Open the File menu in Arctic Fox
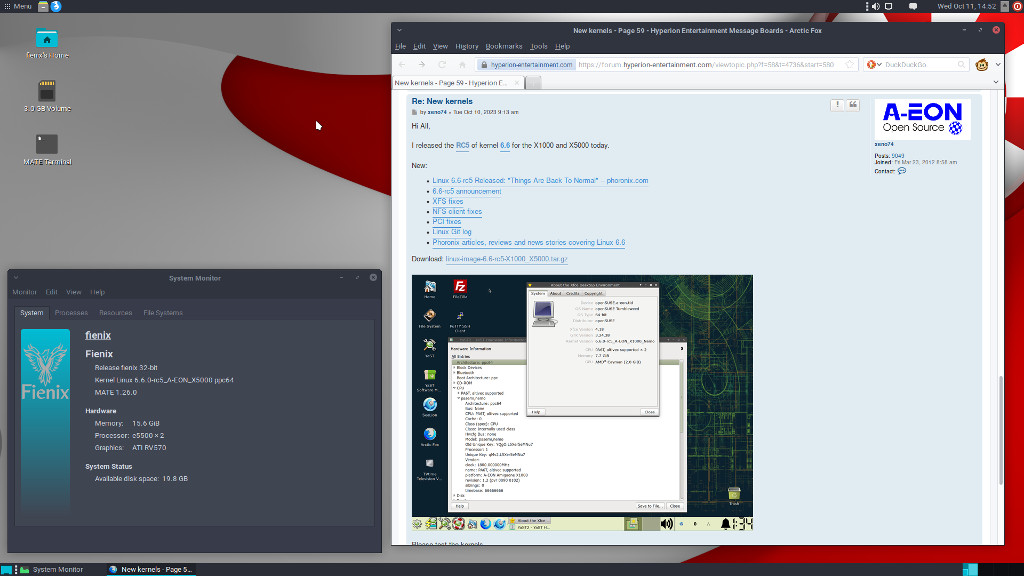The height and width of the screenshot is (576, 1024). 400,46
